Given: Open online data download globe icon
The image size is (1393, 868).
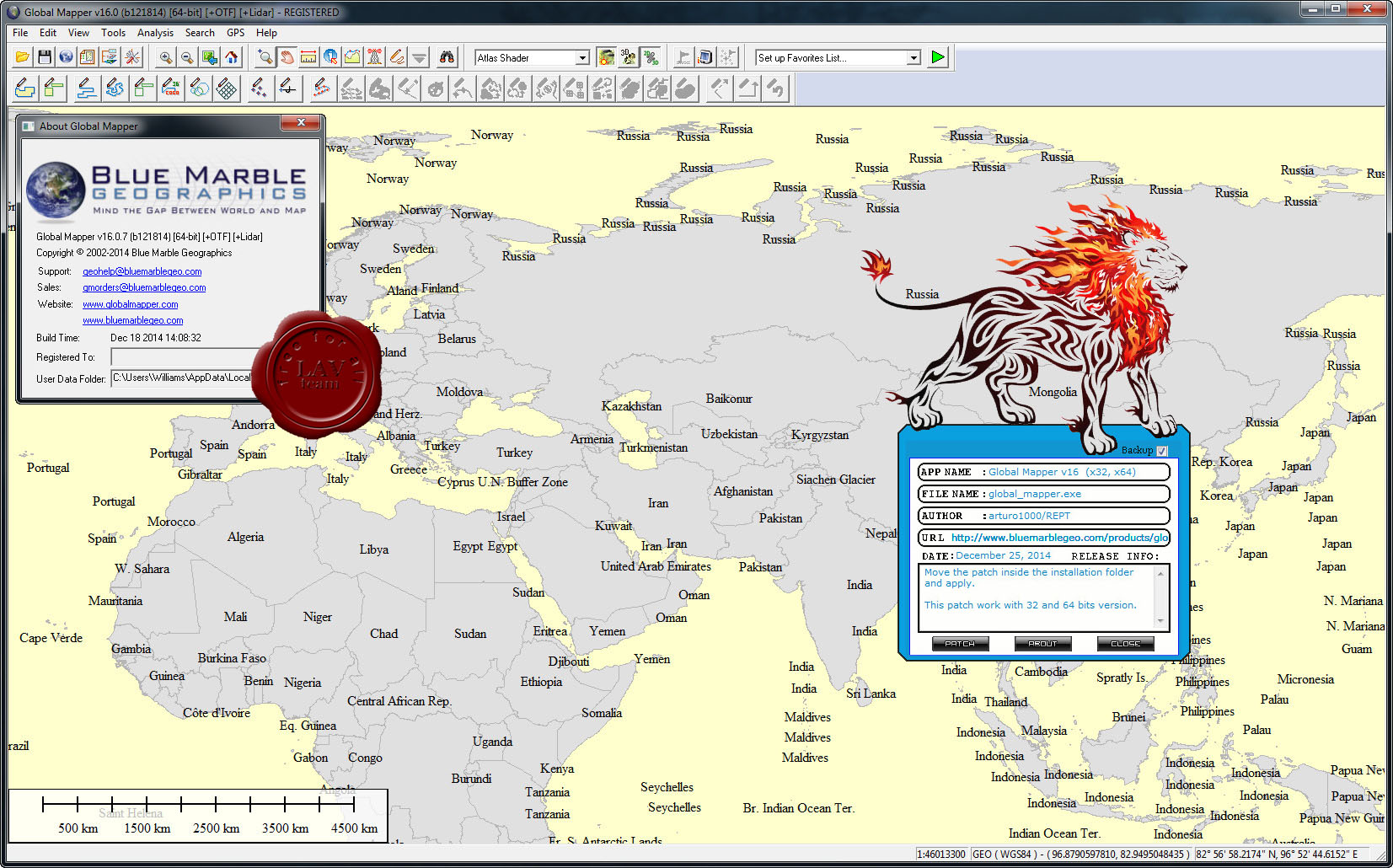Looking at the screenshot, I should tap(66, 57).
